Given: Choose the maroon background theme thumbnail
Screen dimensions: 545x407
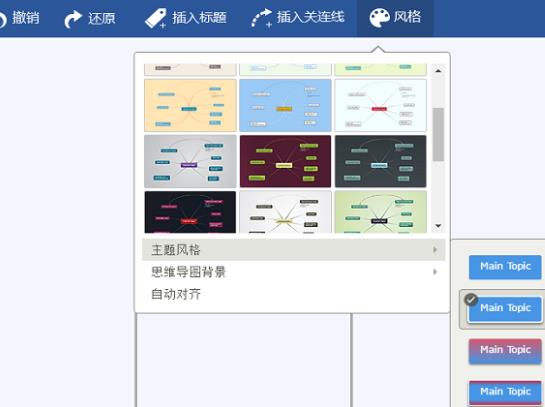Looking at the screenshot, I should click(x=285, y=161).
